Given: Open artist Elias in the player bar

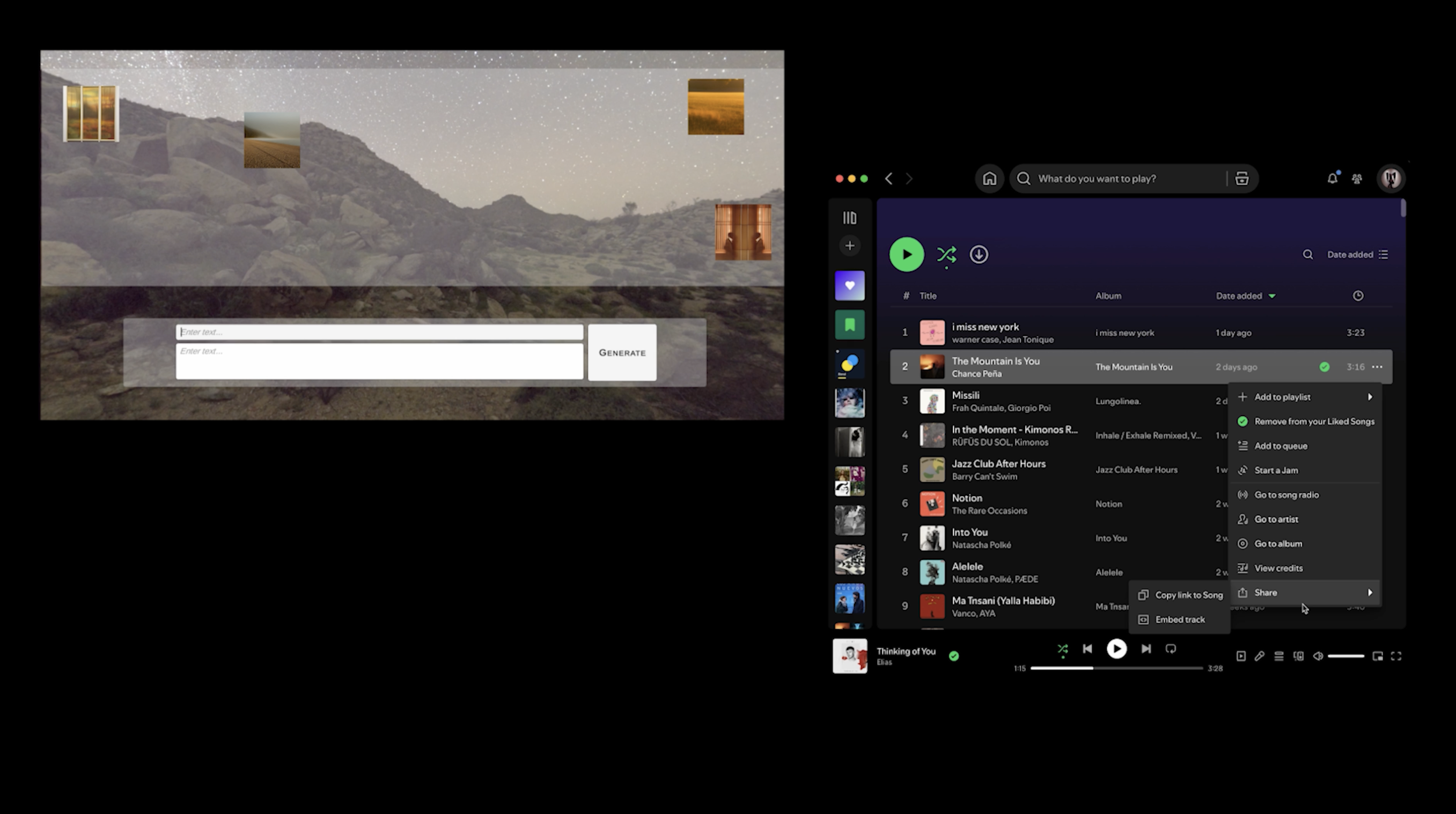Looking at the screenshot, I should point(884,663).
